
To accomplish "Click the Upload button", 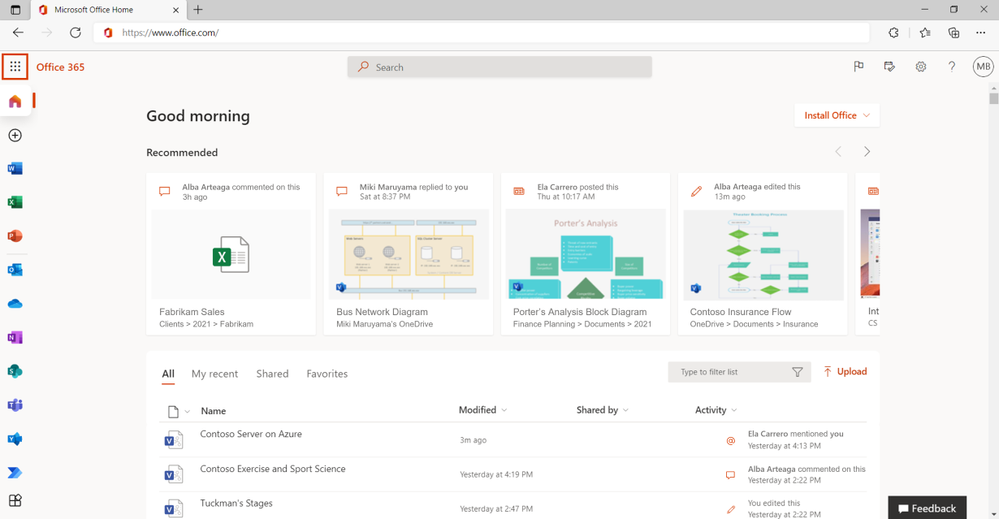I will tap(845, 372).
